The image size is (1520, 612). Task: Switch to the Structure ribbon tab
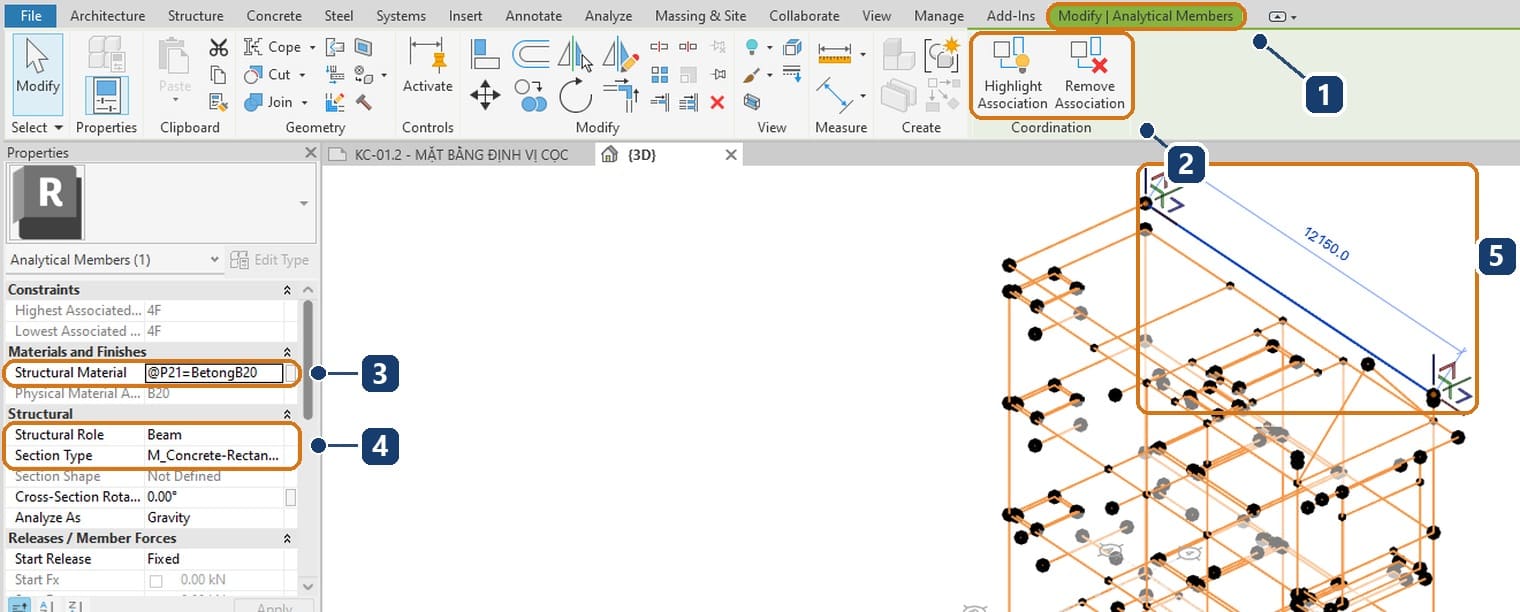tap(195, 15)
